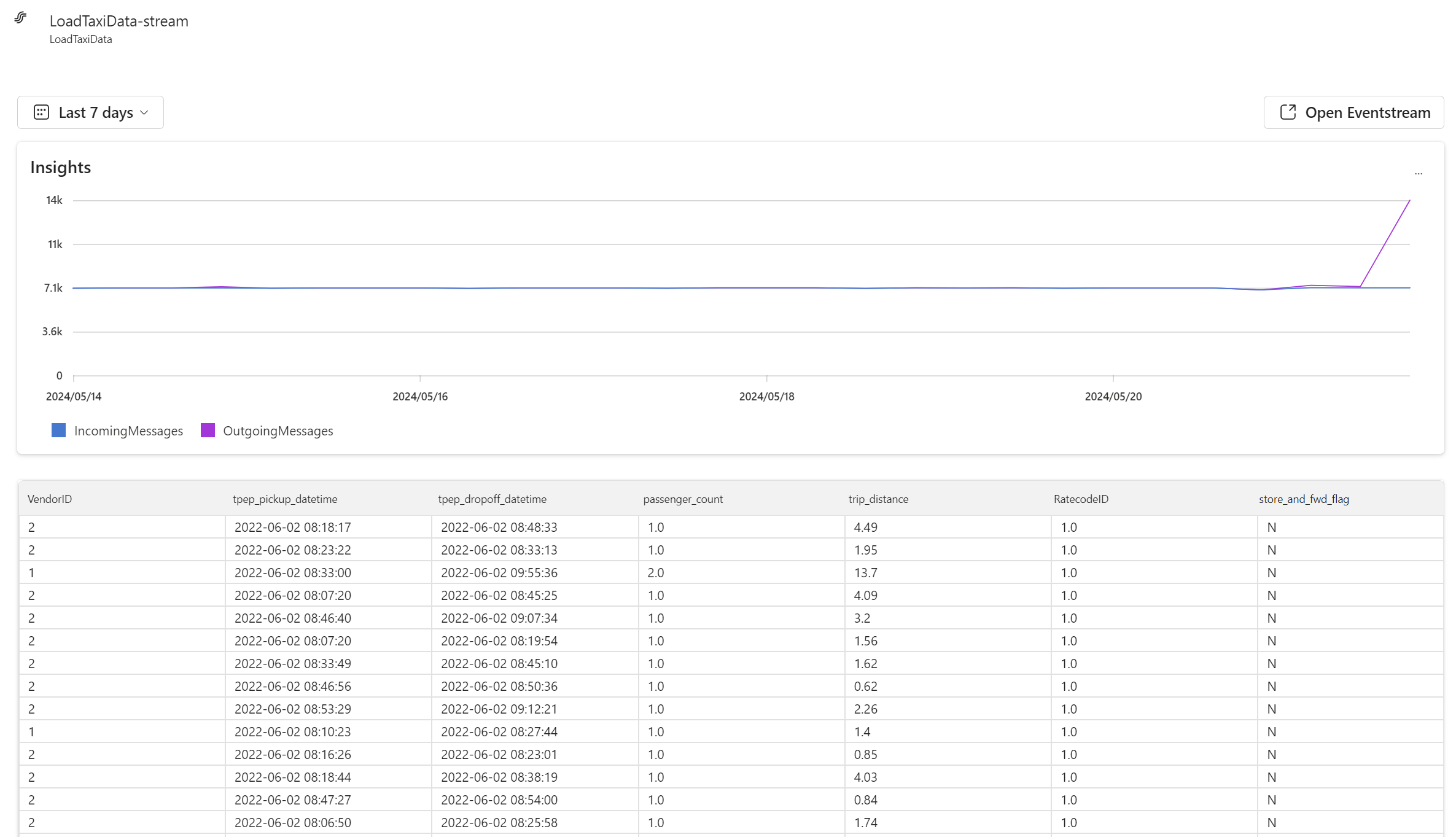Open the Last 7 days time range dropdown

(x=90, y=112)
